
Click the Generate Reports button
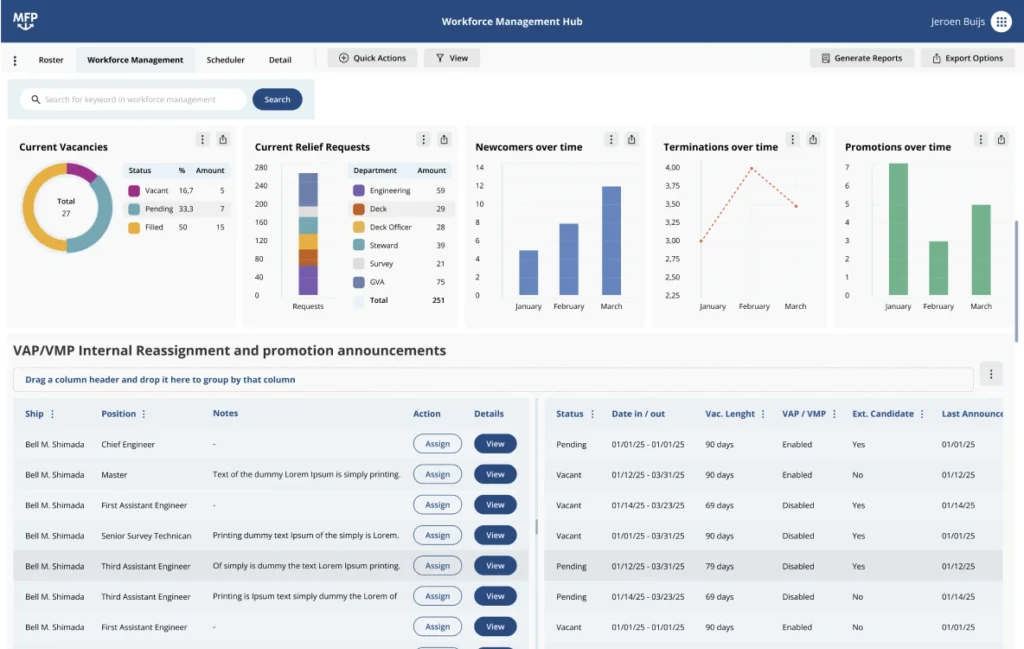(861, 58)
